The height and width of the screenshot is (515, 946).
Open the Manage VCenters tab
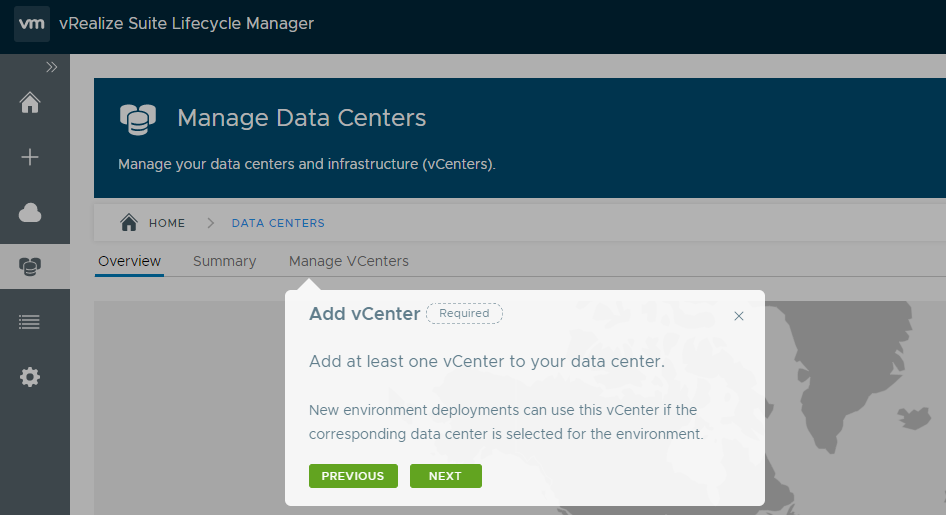coord(349,261)
